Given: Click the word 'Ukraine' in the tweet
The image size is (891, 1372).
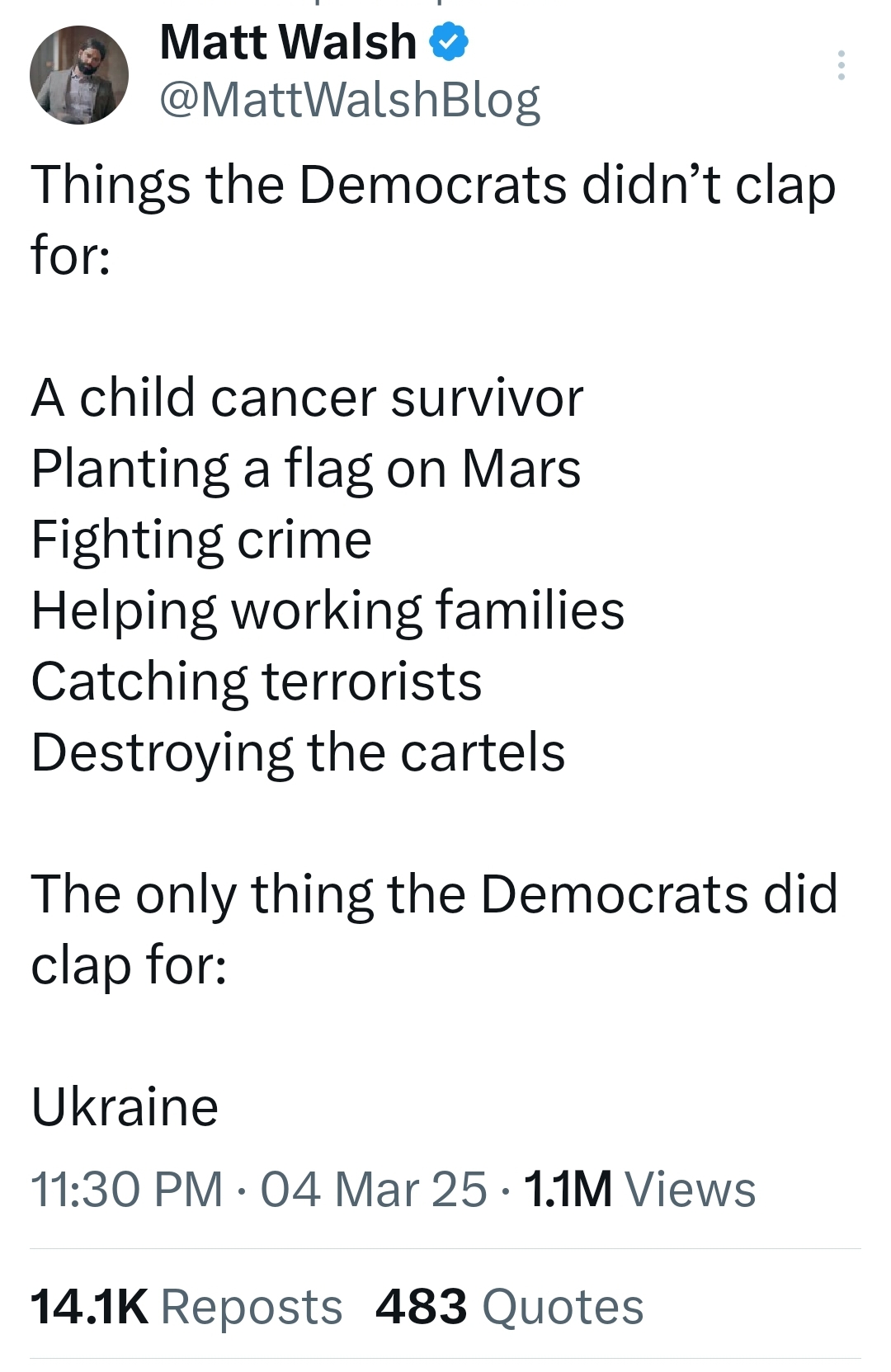Looking at the screenshot, I should click(125, 1107).
